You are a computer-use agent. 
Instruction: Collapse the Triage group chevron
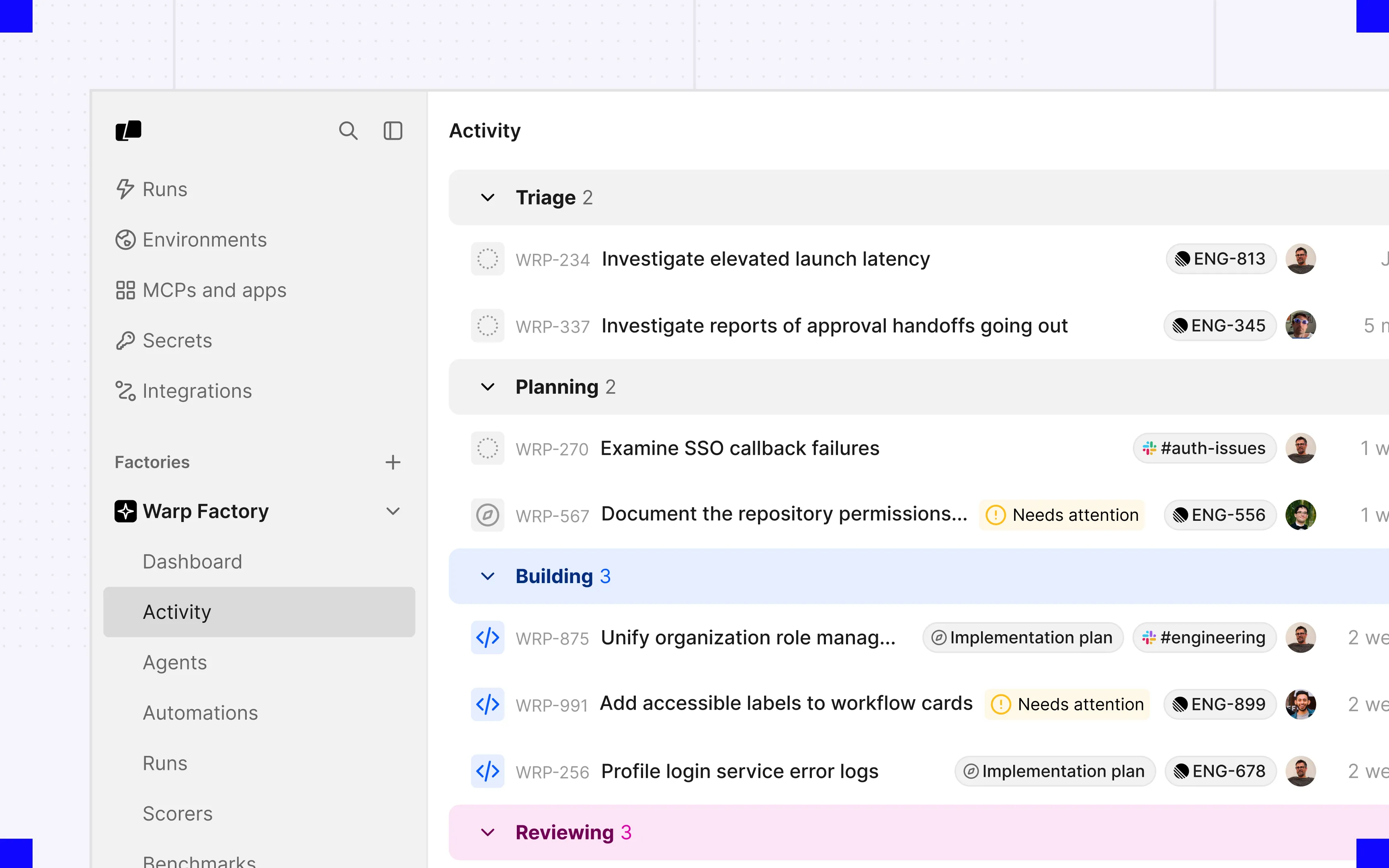(x=487, y=197)
